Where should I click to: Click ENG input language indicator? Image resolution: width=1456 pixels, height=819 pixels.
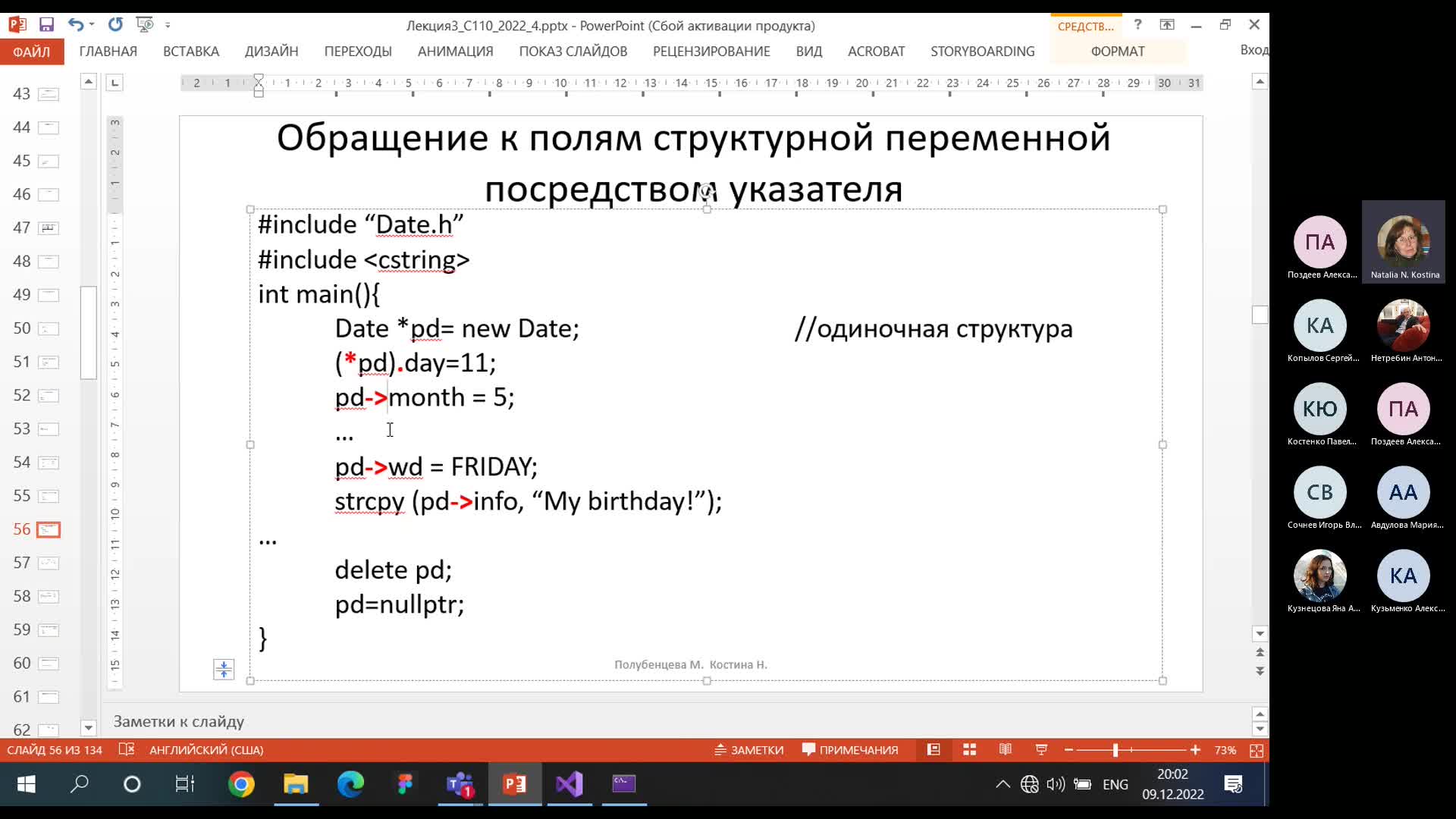tap(1115, 784)
